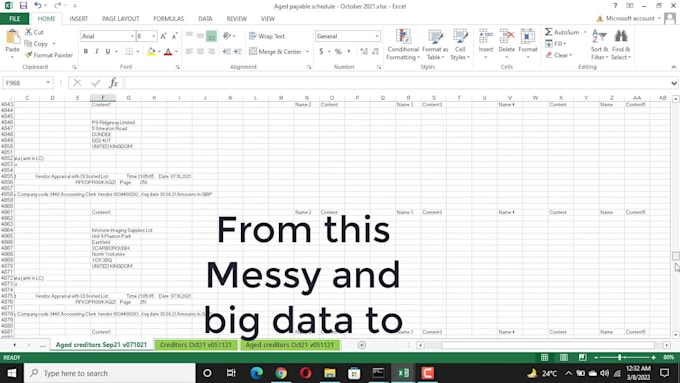Toggle Bold formatting
This screenshot has height=383, width=680.
(86, 52)
